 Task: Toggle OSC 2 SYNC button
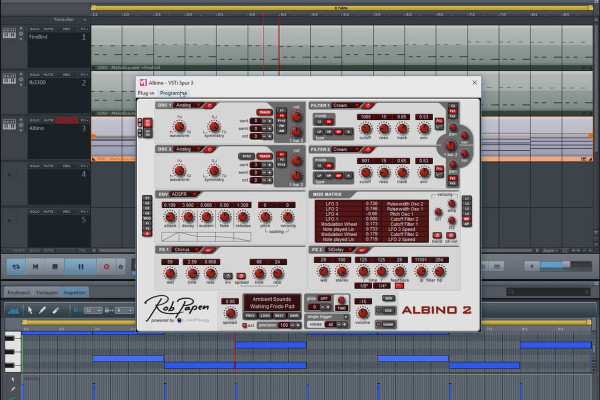tap(246, 156)
